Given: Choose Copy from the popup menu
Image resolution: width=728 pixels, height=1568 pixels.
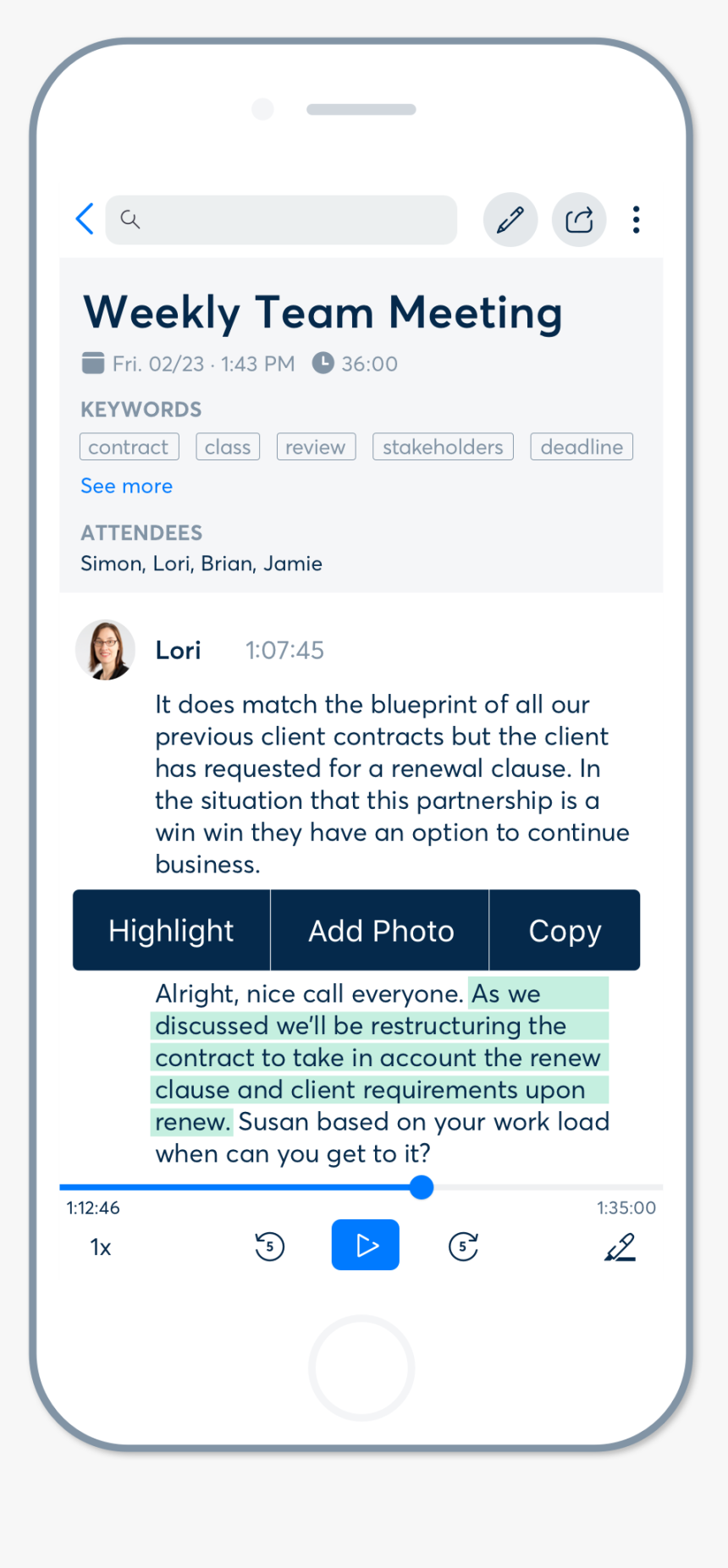Looking at the screenshot, I should coord(565,930).
